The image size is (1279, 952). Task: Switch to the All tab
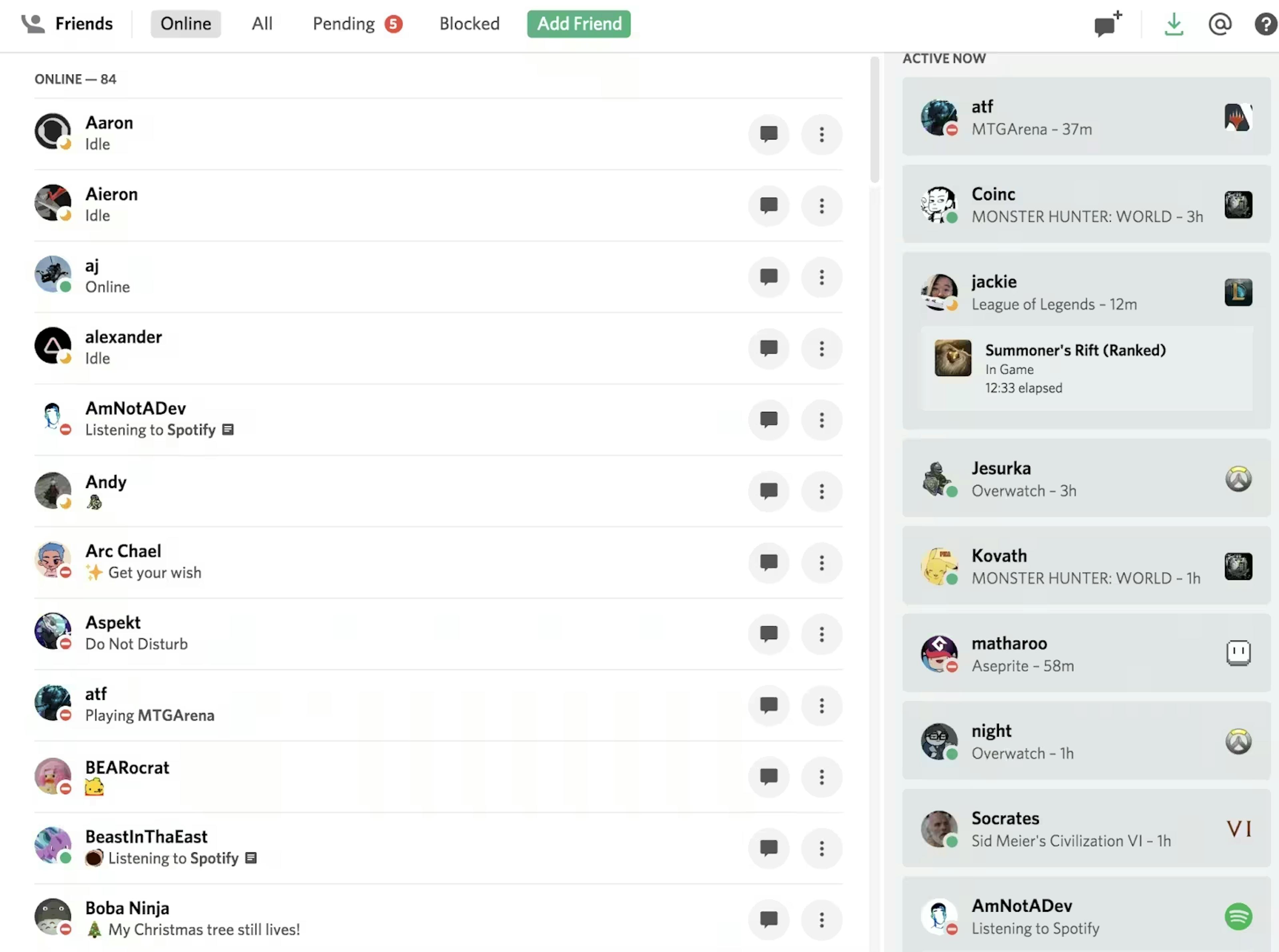262,24
